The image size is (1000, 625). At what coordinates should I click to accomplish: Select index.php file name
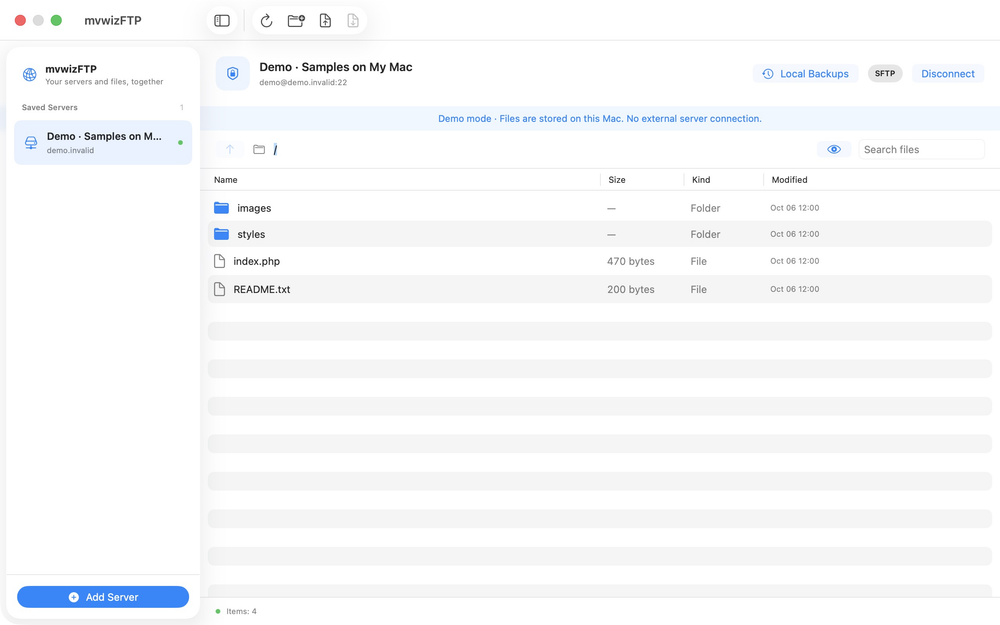tap(256, 261)
